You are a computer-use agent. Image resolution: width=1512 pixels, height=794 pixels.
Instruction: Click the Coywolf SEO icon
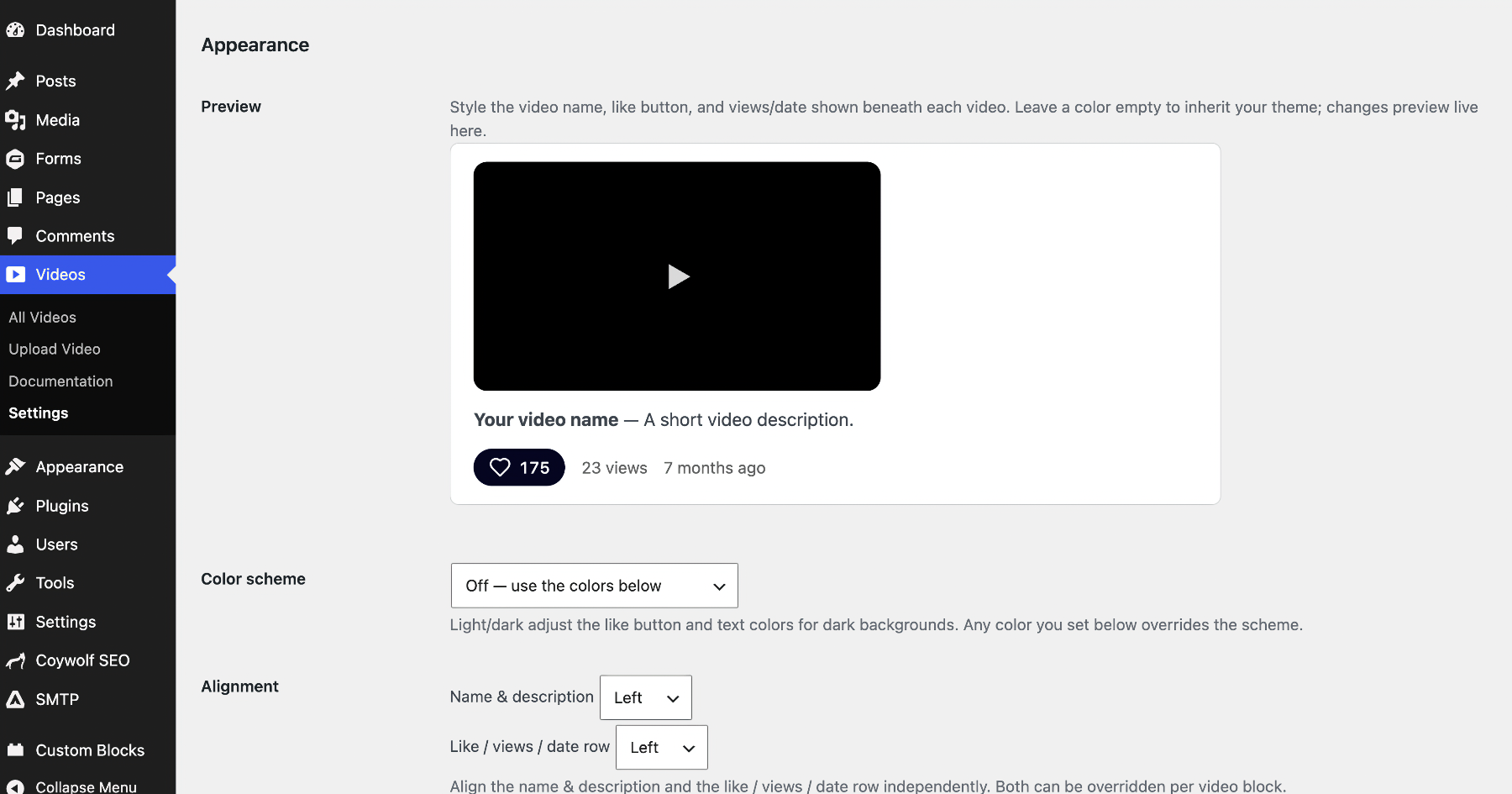15,661
